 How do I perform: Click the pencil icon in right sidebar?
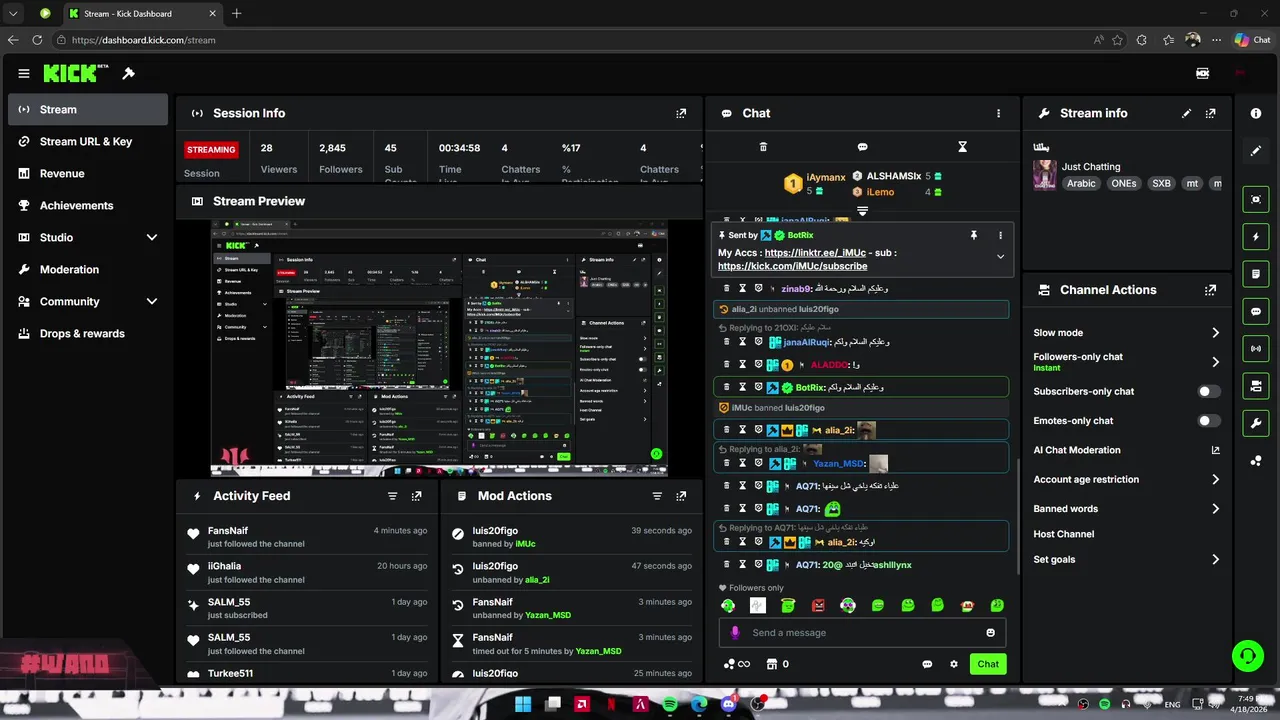pos(1256,151)
